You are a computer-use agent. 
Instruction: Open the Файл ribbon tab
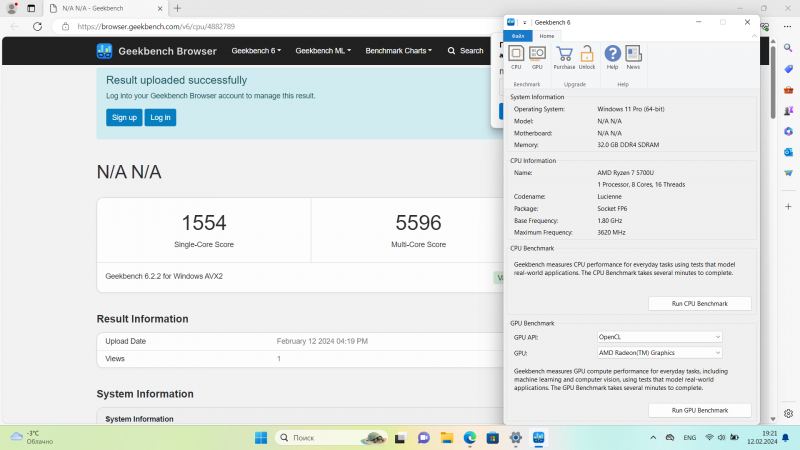click(518, 36)
